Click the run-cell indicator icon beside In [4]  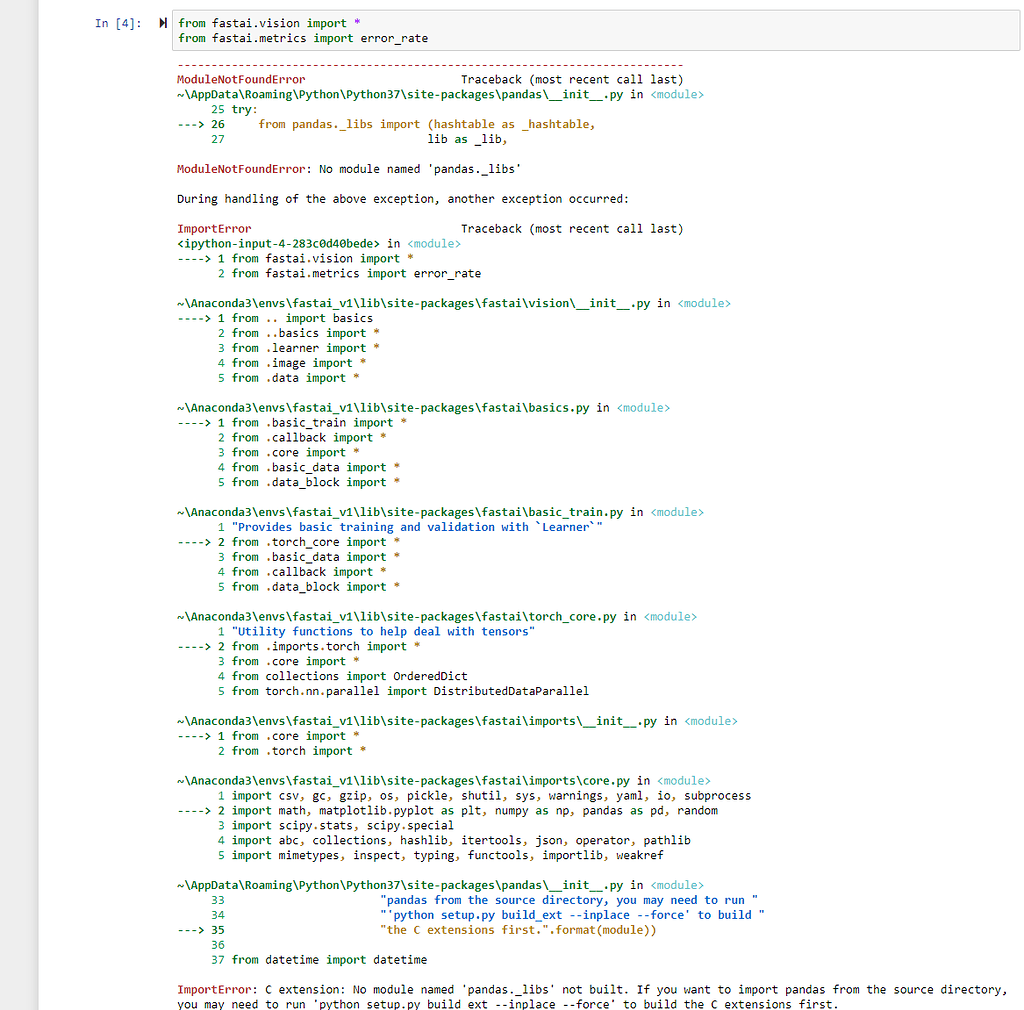coord(163,21)
